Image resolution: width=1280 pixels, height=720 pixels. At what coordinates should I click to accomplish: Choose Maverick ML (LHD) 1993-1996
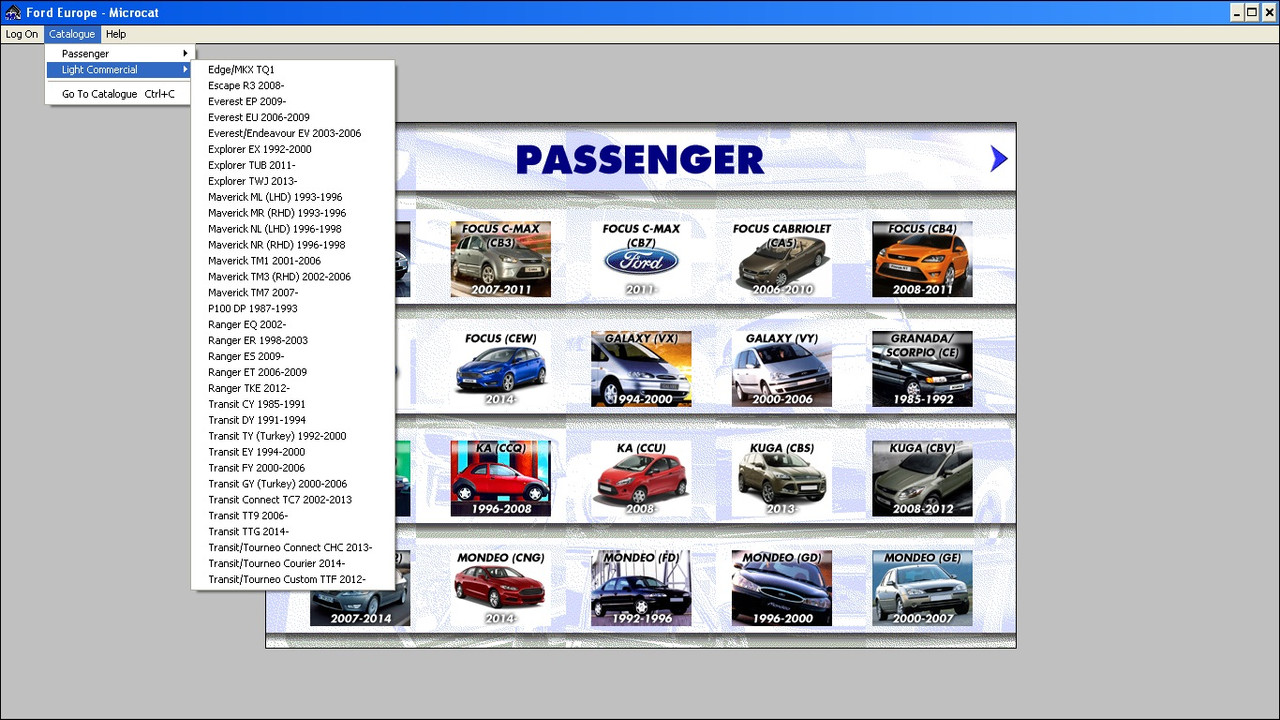click(x=293, y=198)
